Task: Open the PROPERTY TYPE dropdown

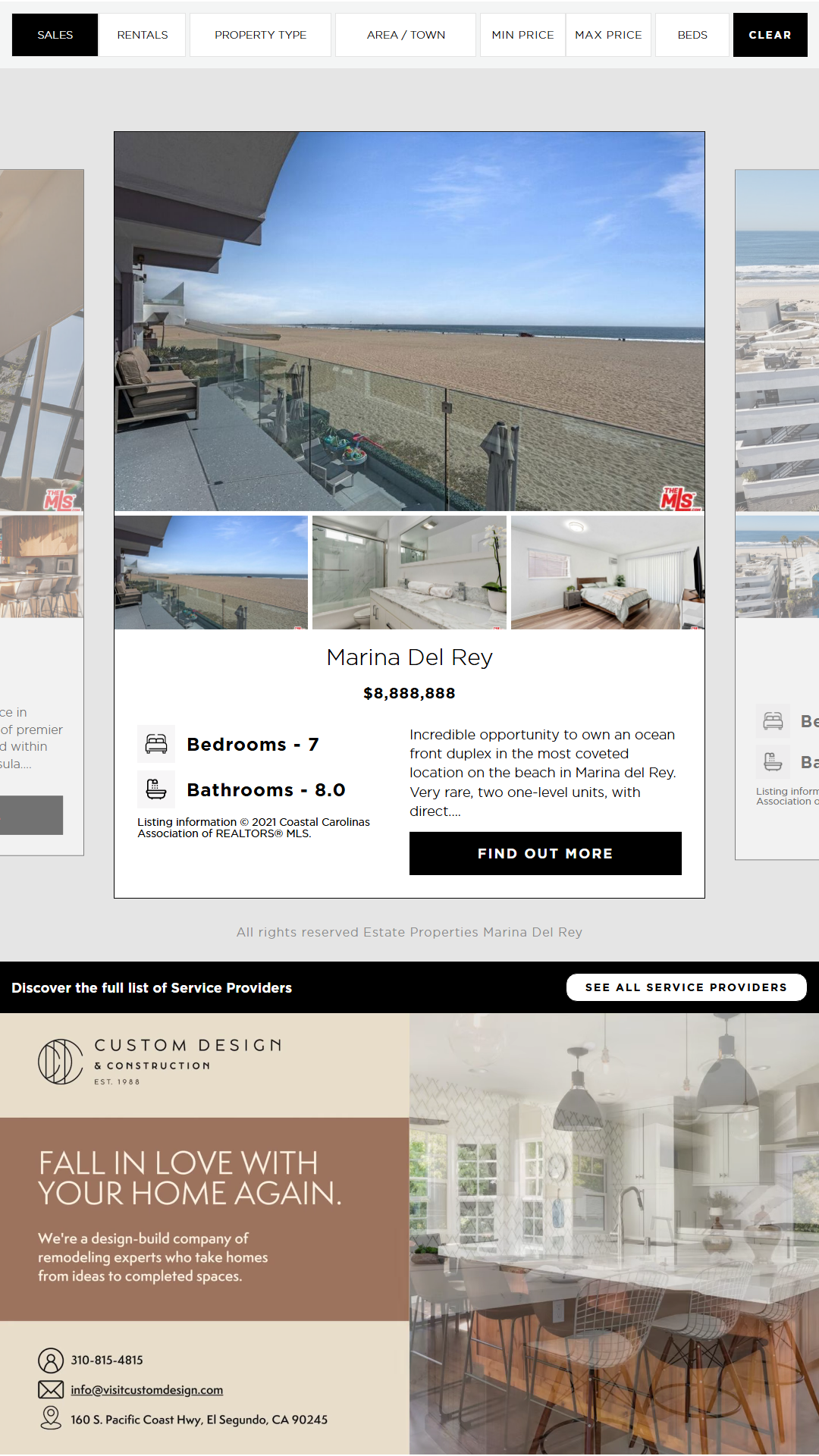Action: 260,35
